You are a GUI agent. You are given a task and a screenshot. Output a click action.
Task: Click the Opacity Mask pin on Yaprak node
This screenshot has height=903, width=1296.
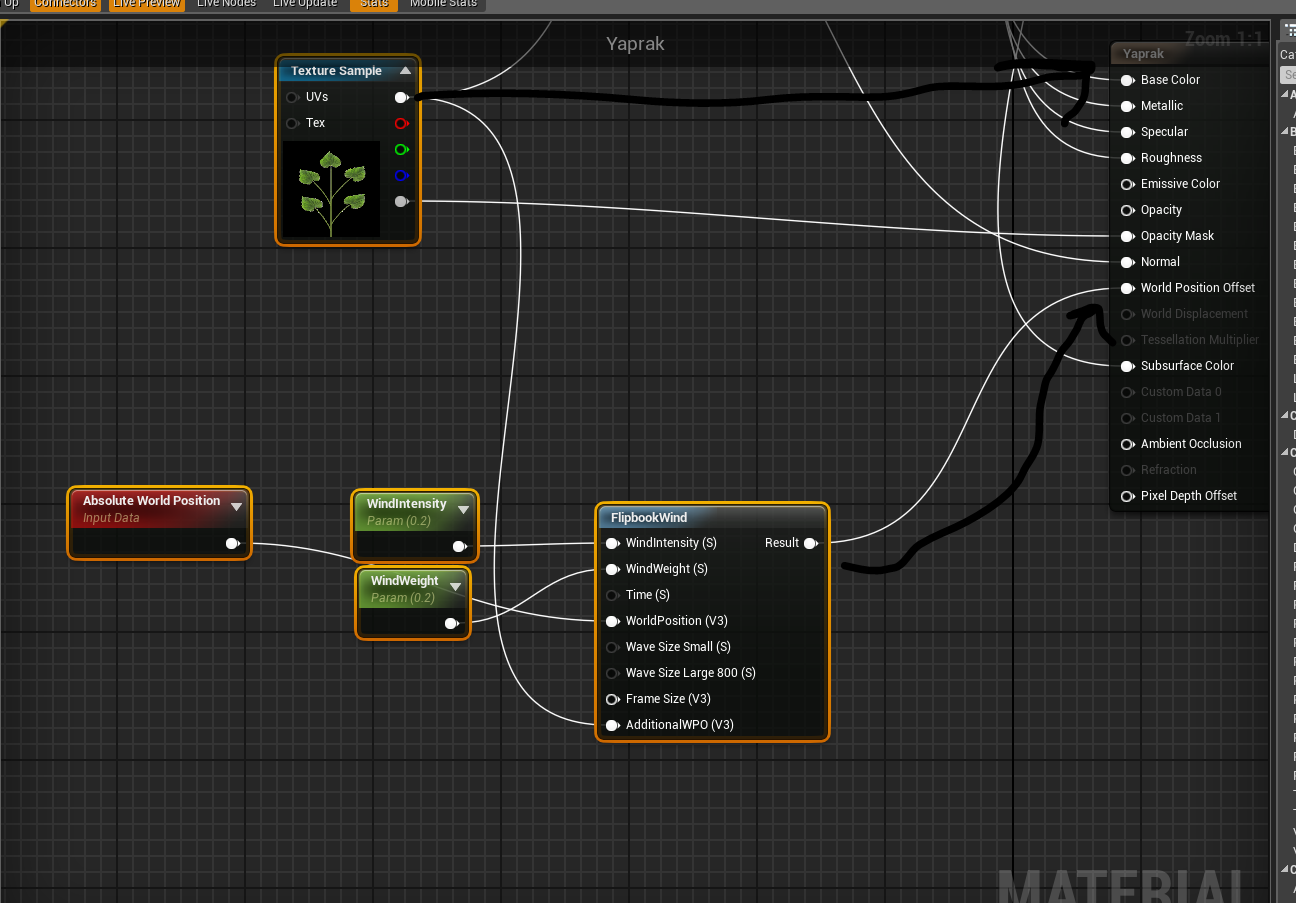coord(1127,236)
